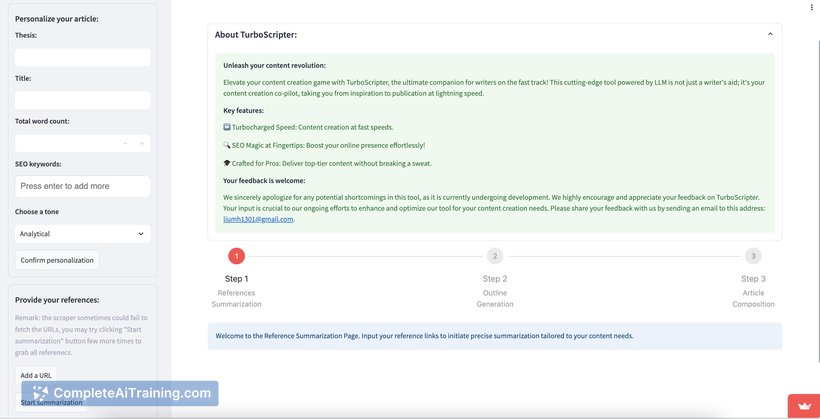Click the Provide your references heading
Viewport: 820px width, 419px height.
57,300
